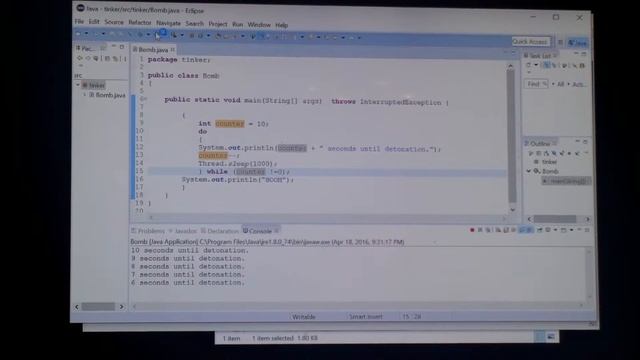The image size is (640, 360).
Task: Switch to the Java perspective button
Action: pyautogui.click(x=578, y=43)
